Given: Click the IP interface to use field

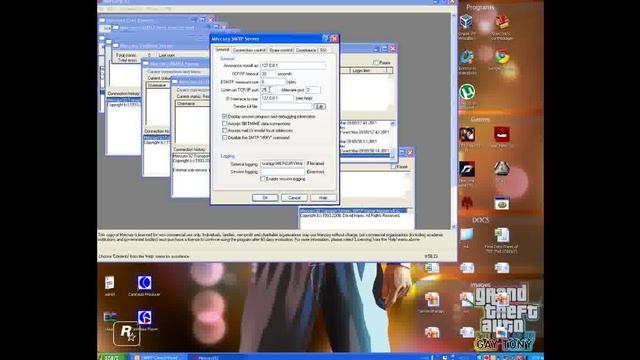Looking at the screenshot, I should (277, 98).
